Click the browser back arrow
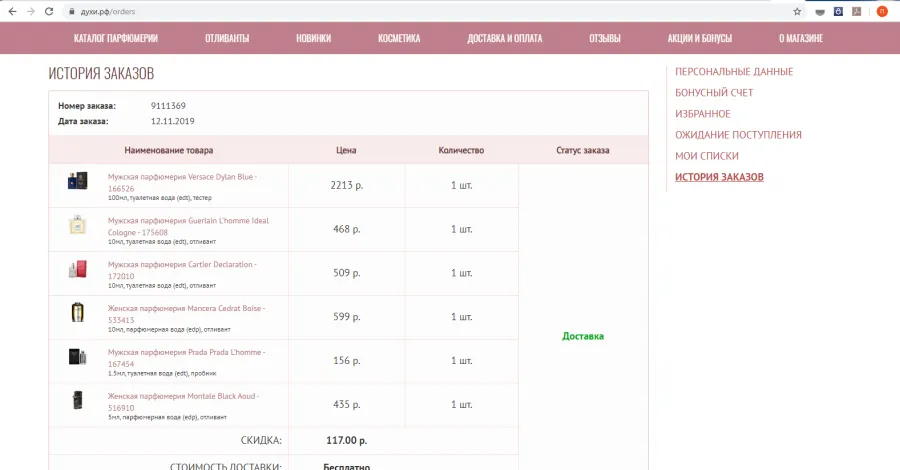 pyautogui.click(x=12, y=11)
